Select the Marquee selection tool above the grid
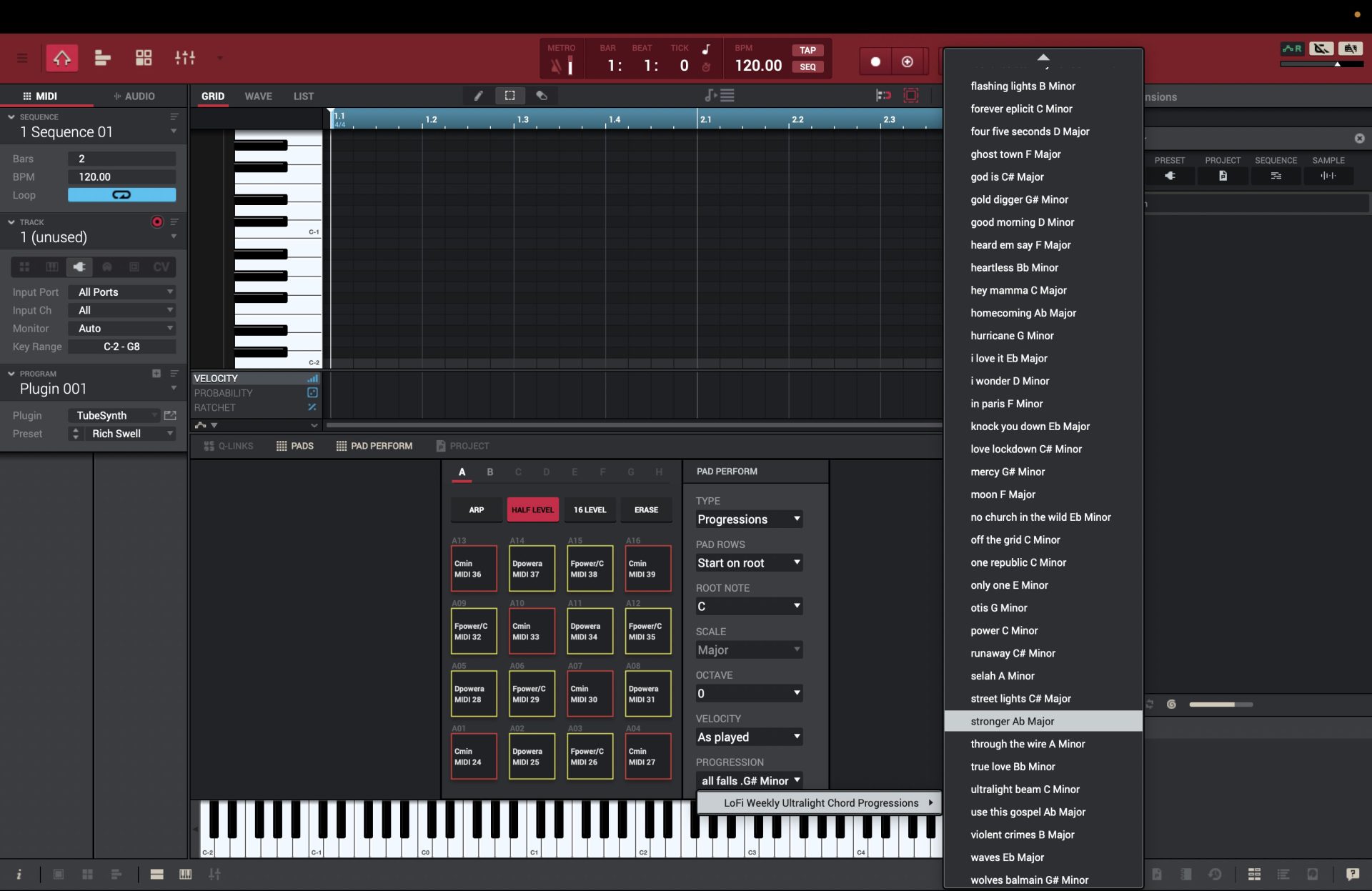The height and width of the screenshot is (891, 1372). (x=509, y=96)
